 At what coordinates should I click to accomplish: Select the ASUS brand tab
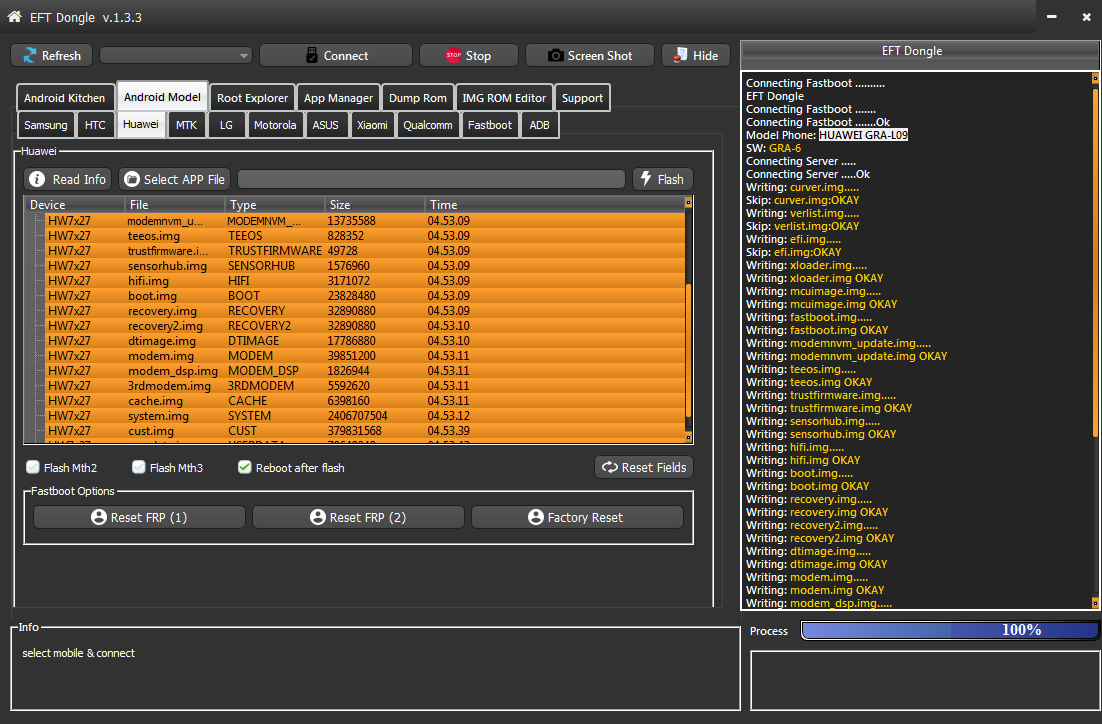point(325,125)
